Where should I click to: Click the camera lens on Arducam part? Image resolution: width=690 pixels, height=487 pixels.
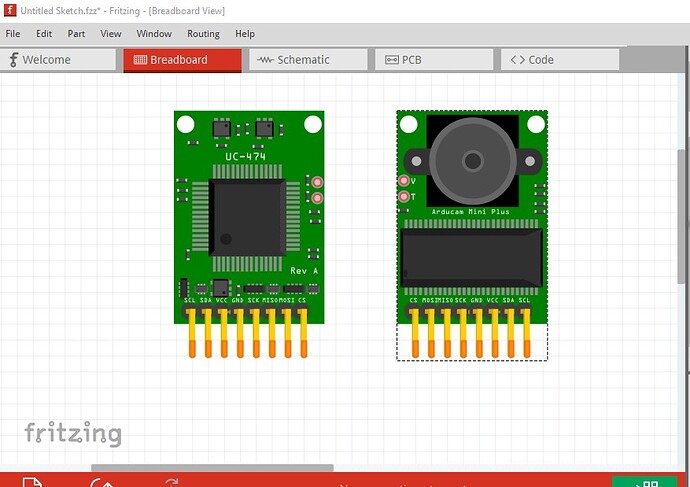point(473,161)
